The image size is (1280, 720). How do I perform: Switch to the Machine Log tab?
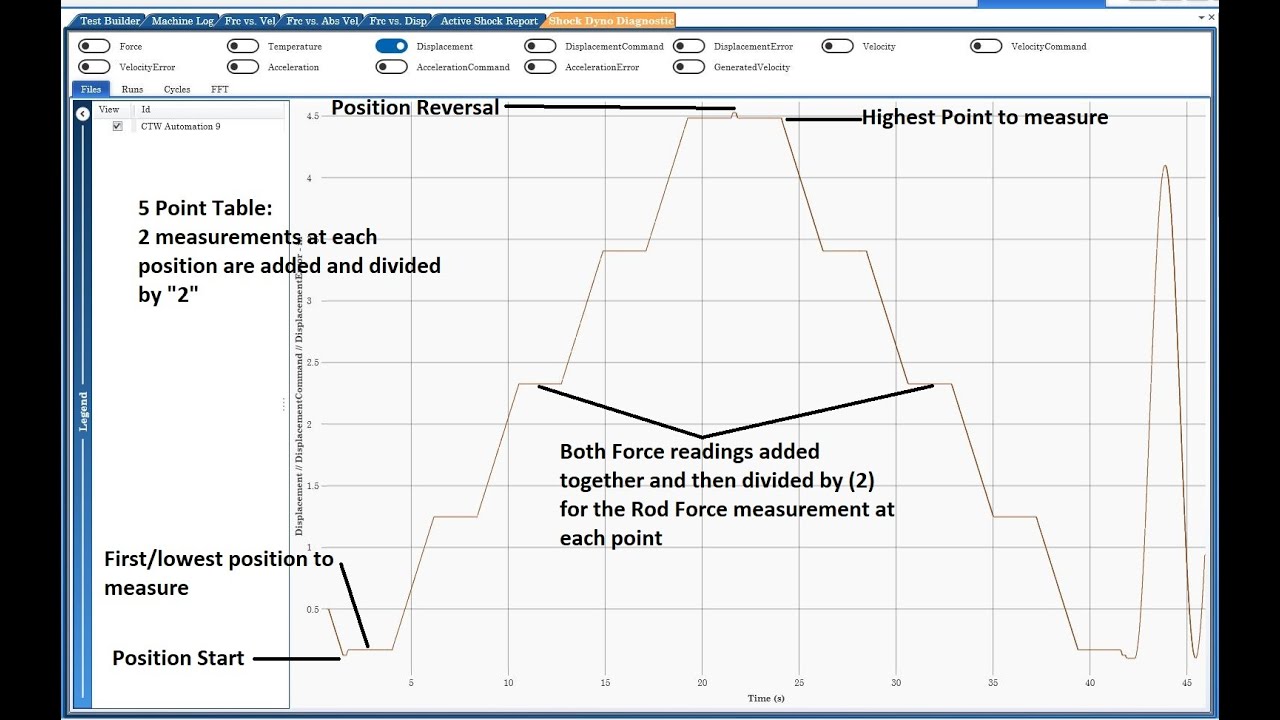[x=182, y=21]
